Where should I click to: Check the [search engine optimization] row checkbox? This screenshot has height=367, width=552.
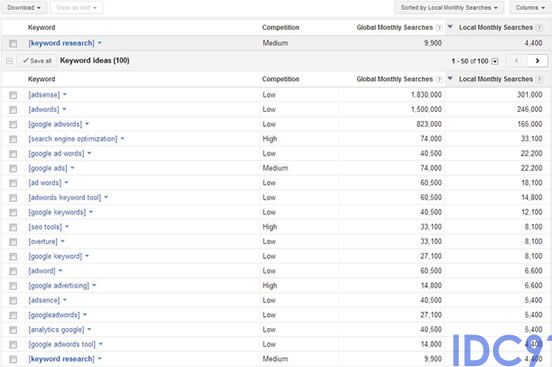(x=13, y=139)
